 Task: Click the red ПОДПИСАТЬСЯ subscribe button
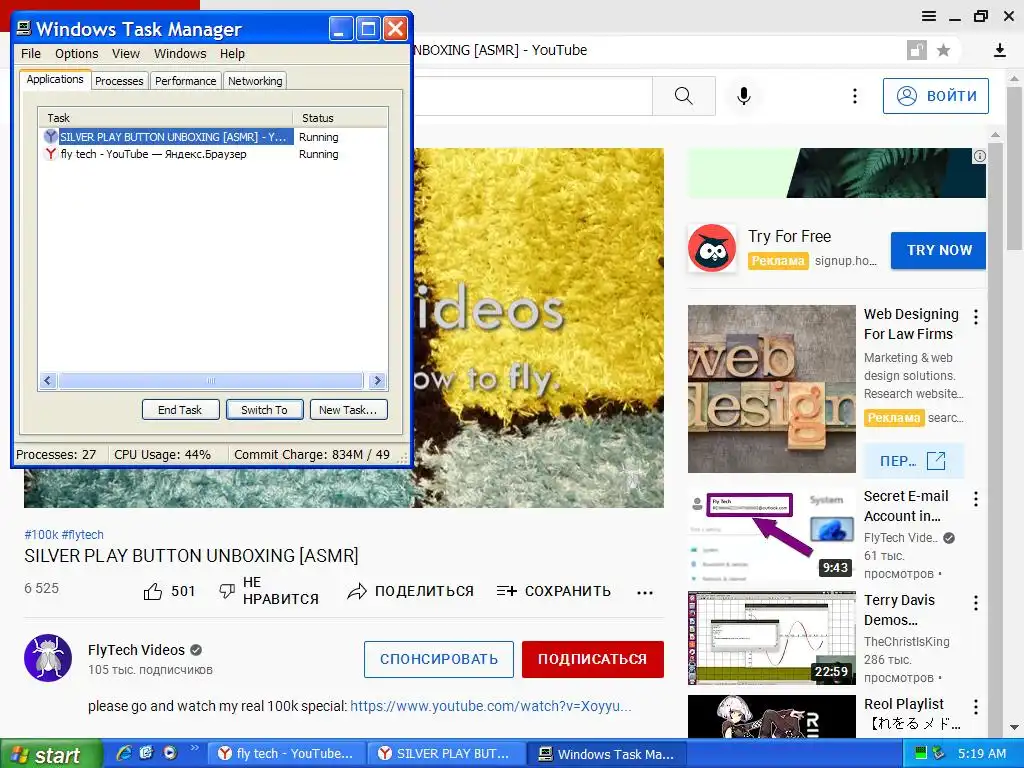[x=592, y=660]
